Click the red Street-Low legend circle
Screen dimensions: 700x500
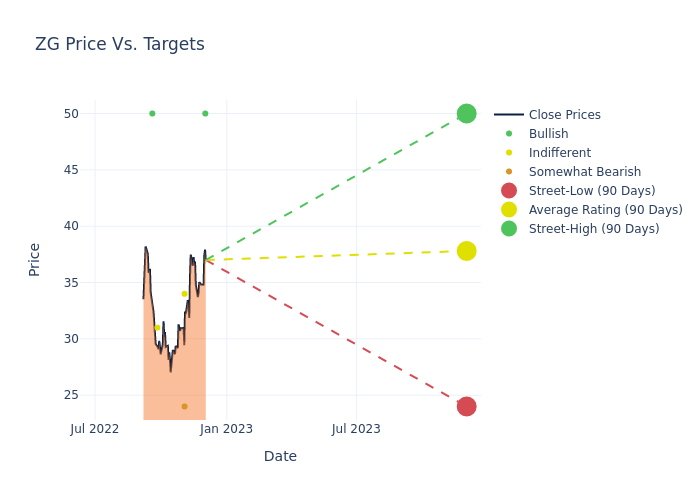[x=509, y=191]
